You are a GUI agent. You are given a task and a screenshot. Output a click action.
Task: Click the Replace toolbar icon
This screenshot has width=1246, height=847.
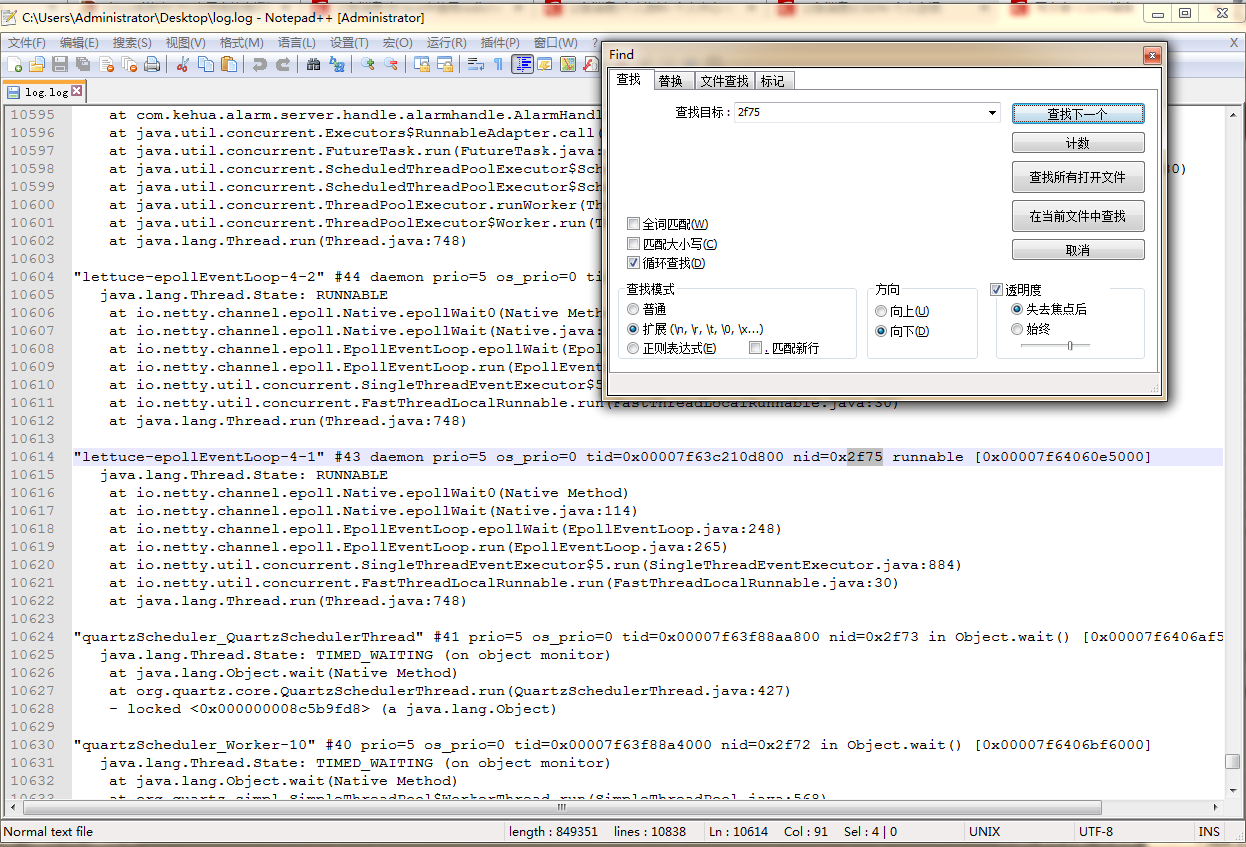pyautogui.click(x=337, y=64)
